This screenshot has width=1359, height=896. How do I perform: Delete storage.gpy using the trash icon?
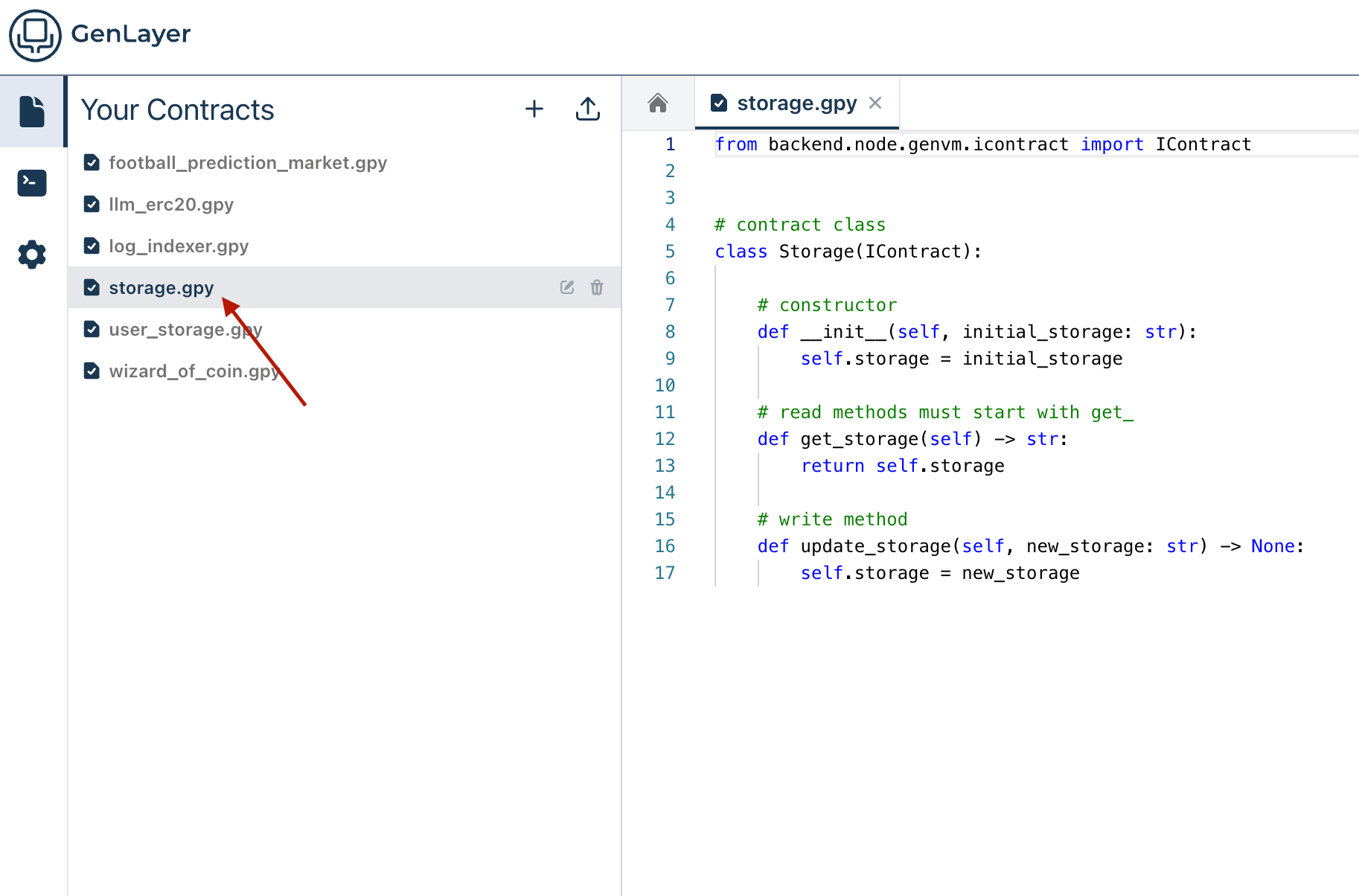(597, 287)
